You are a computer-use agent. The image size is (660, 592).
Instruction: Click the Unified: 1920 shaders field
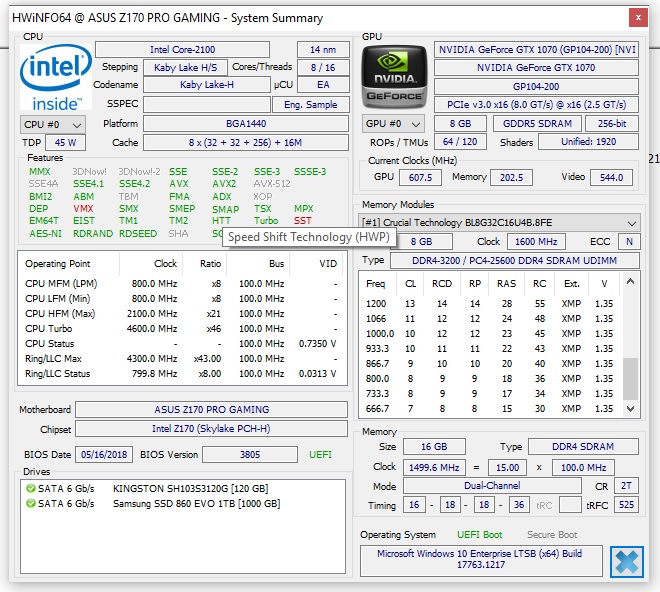(x=588, y=142)
